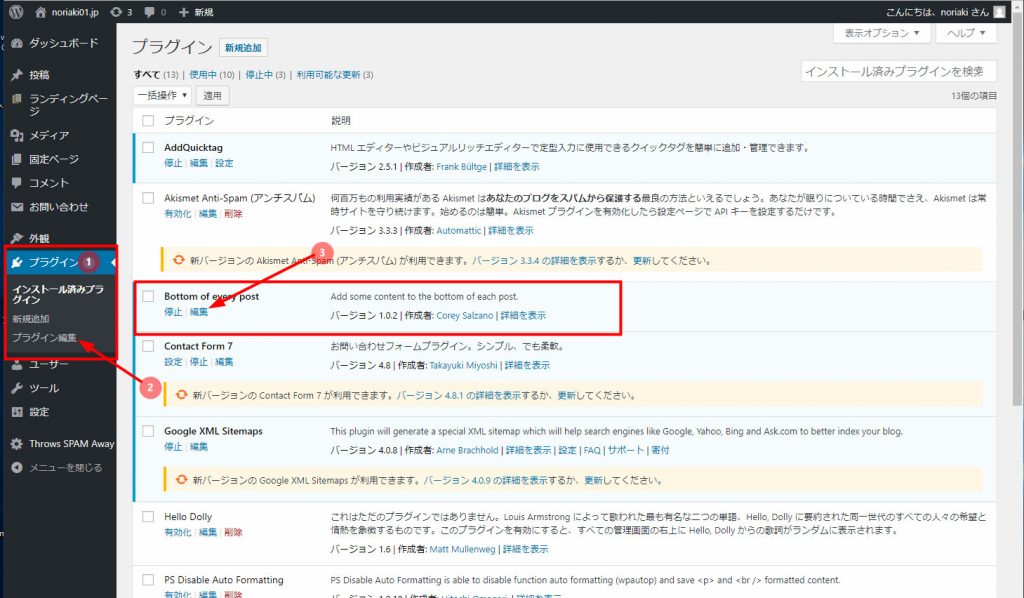This screenshot has width=1024, height=598.
Task: Click Akismet update notice refresh icon
Action: (178, 260)
